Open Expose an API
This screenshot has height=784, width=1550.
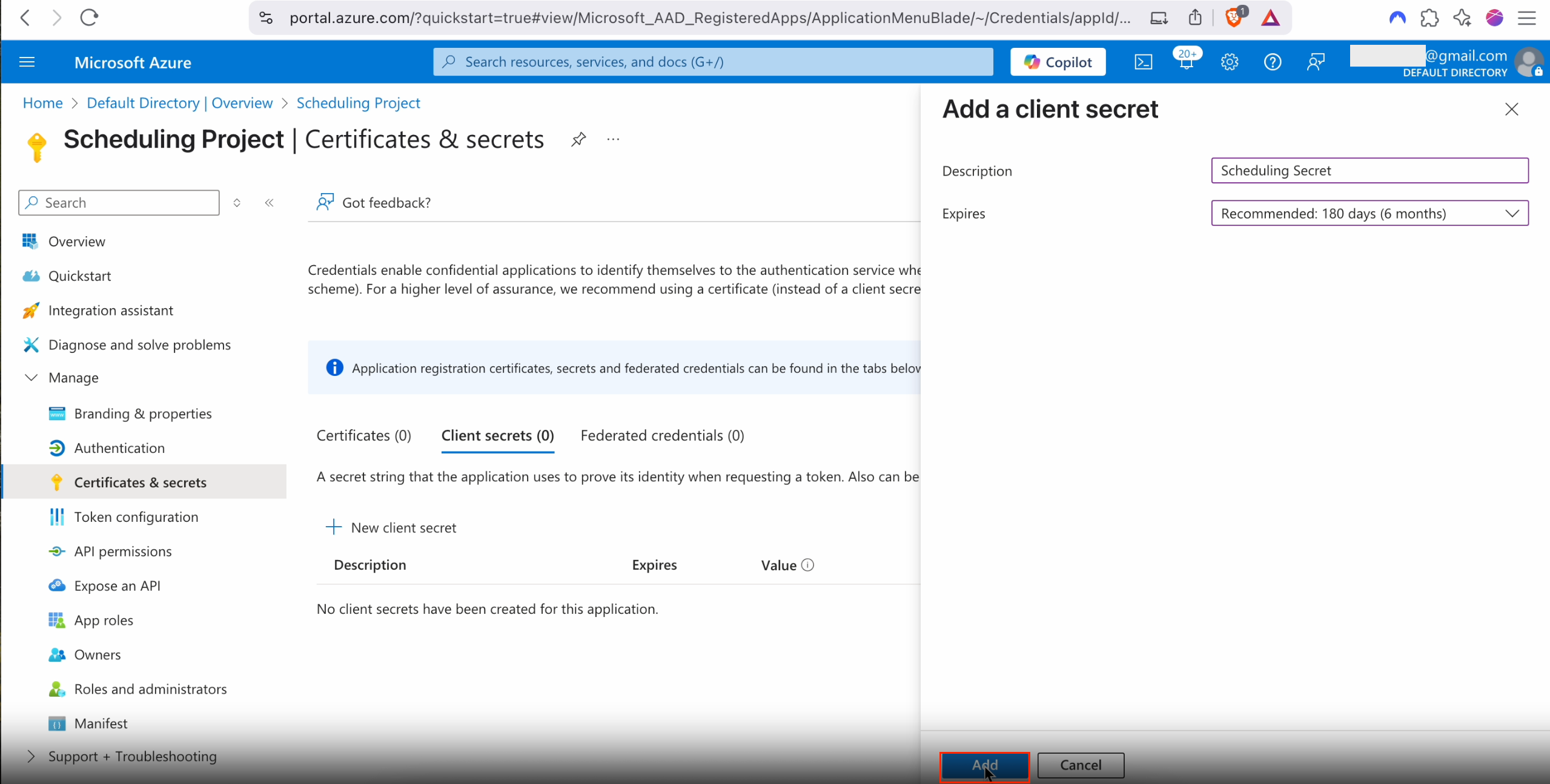(x=117, y=586)
